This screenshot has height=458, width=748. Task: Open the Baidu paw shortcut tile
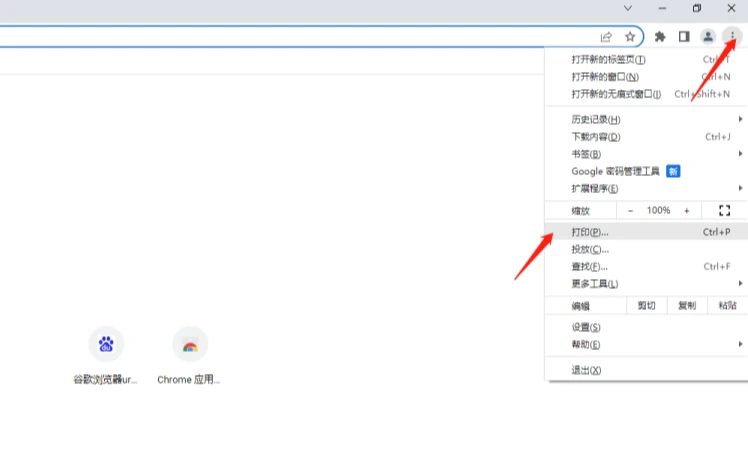tap(106, 344)
